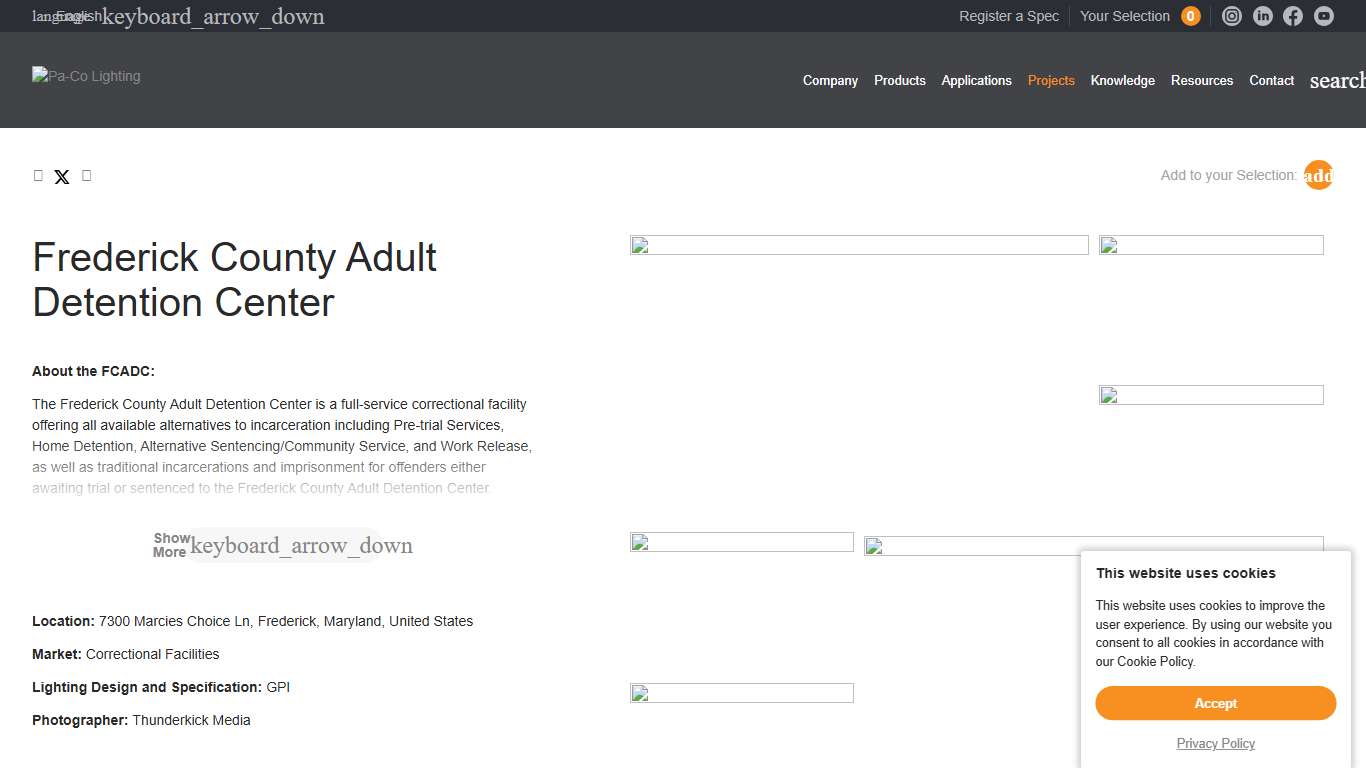
Task: Open the YouTube social icon
Action: tap(1324, 16)
